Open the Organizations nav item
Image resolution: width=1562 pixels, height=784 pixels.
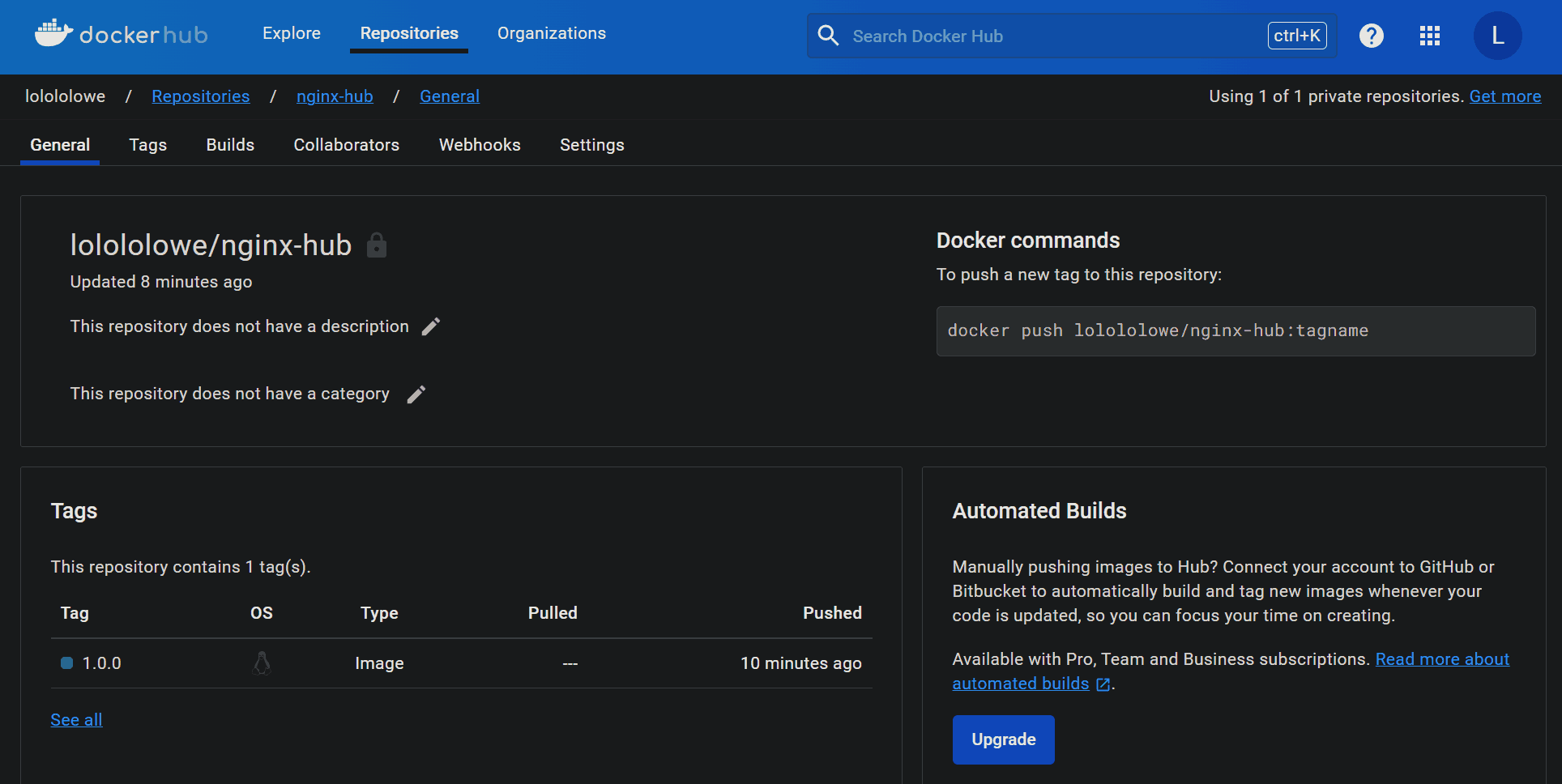click(552, 33)
